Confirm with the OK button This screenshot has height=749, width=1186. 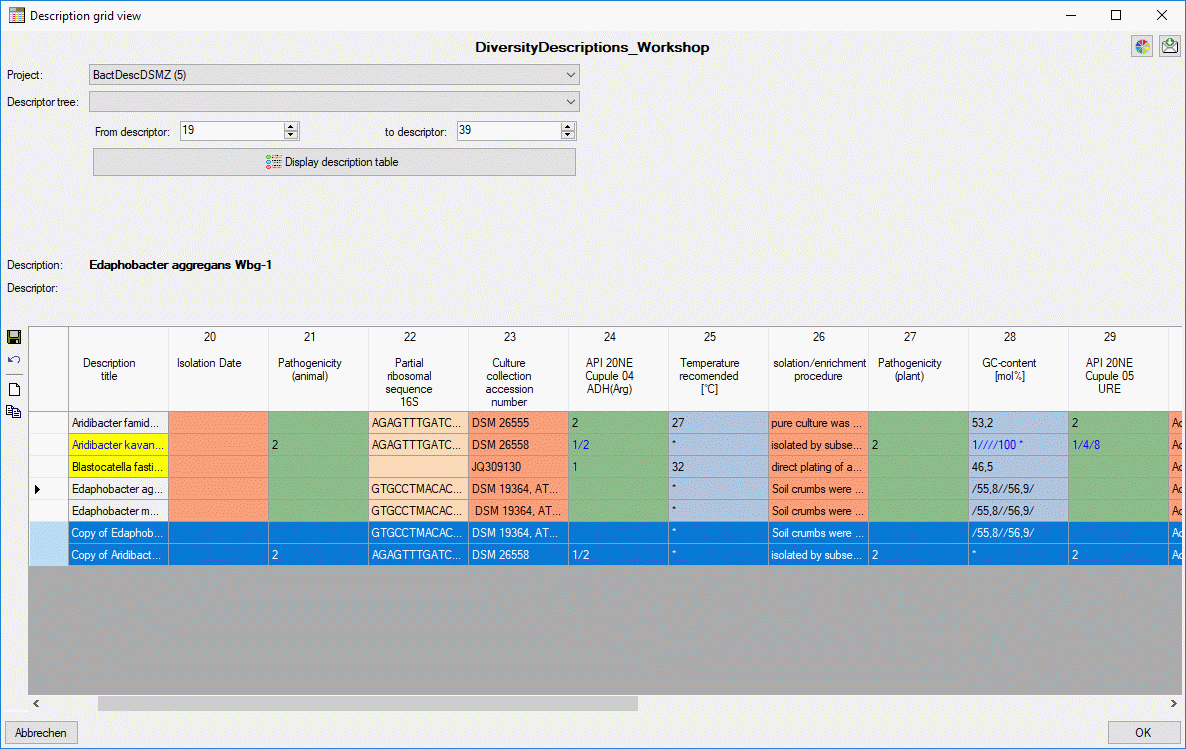coord(1143,732)
